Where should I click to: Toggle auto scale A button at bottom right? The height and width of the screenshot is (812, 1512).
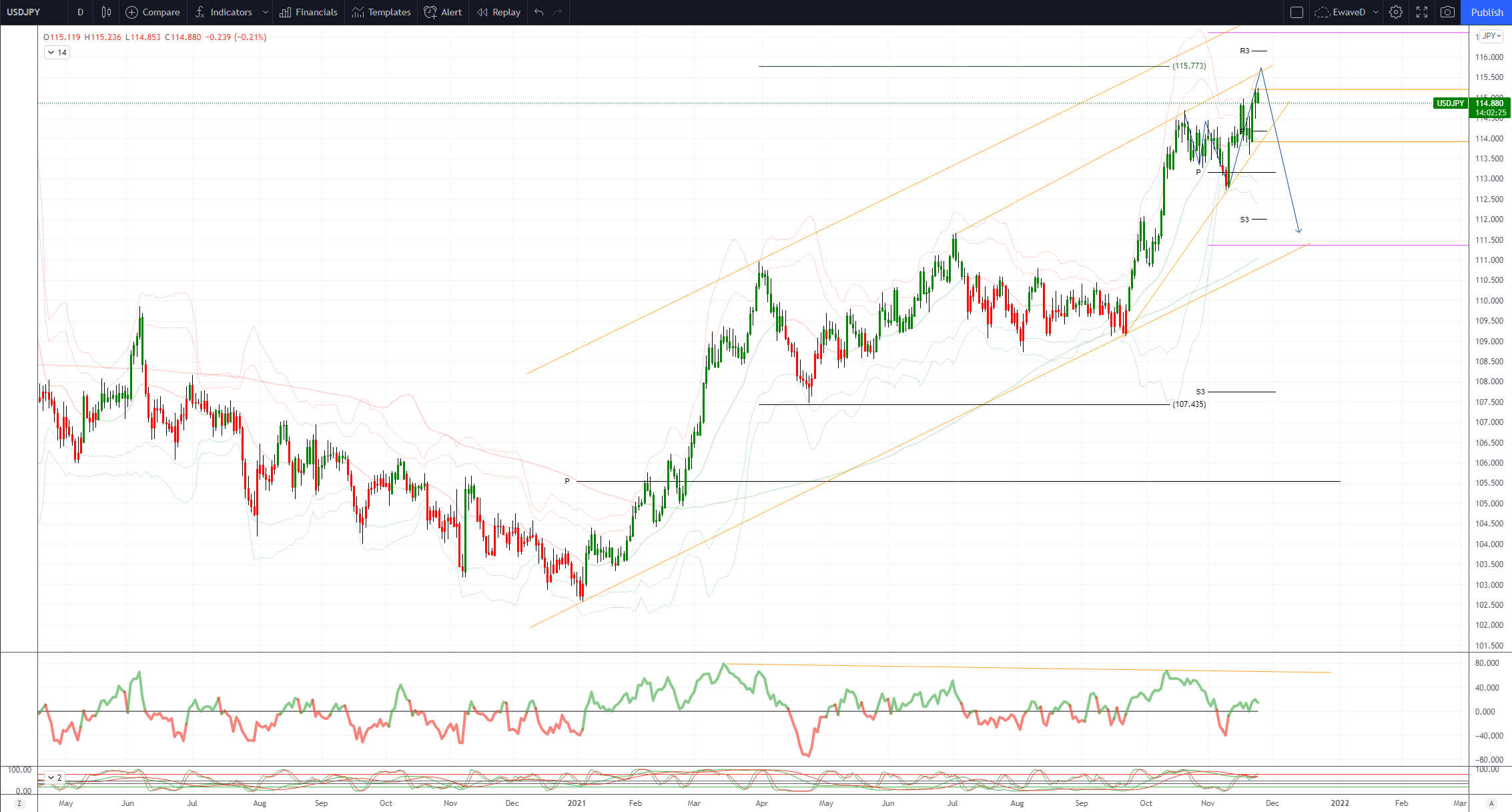point(1491,803)
